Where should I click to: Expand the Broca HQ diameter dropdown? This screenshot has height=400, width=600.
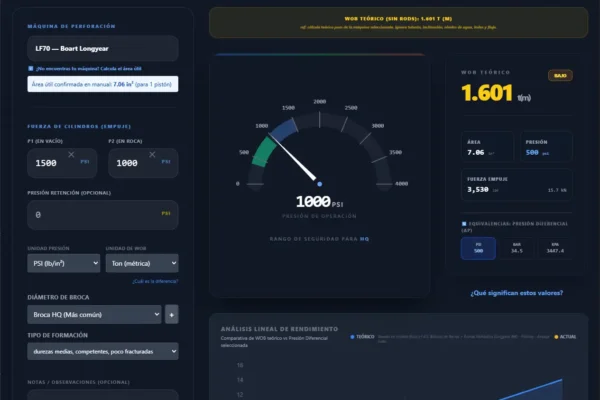point(94,315)
